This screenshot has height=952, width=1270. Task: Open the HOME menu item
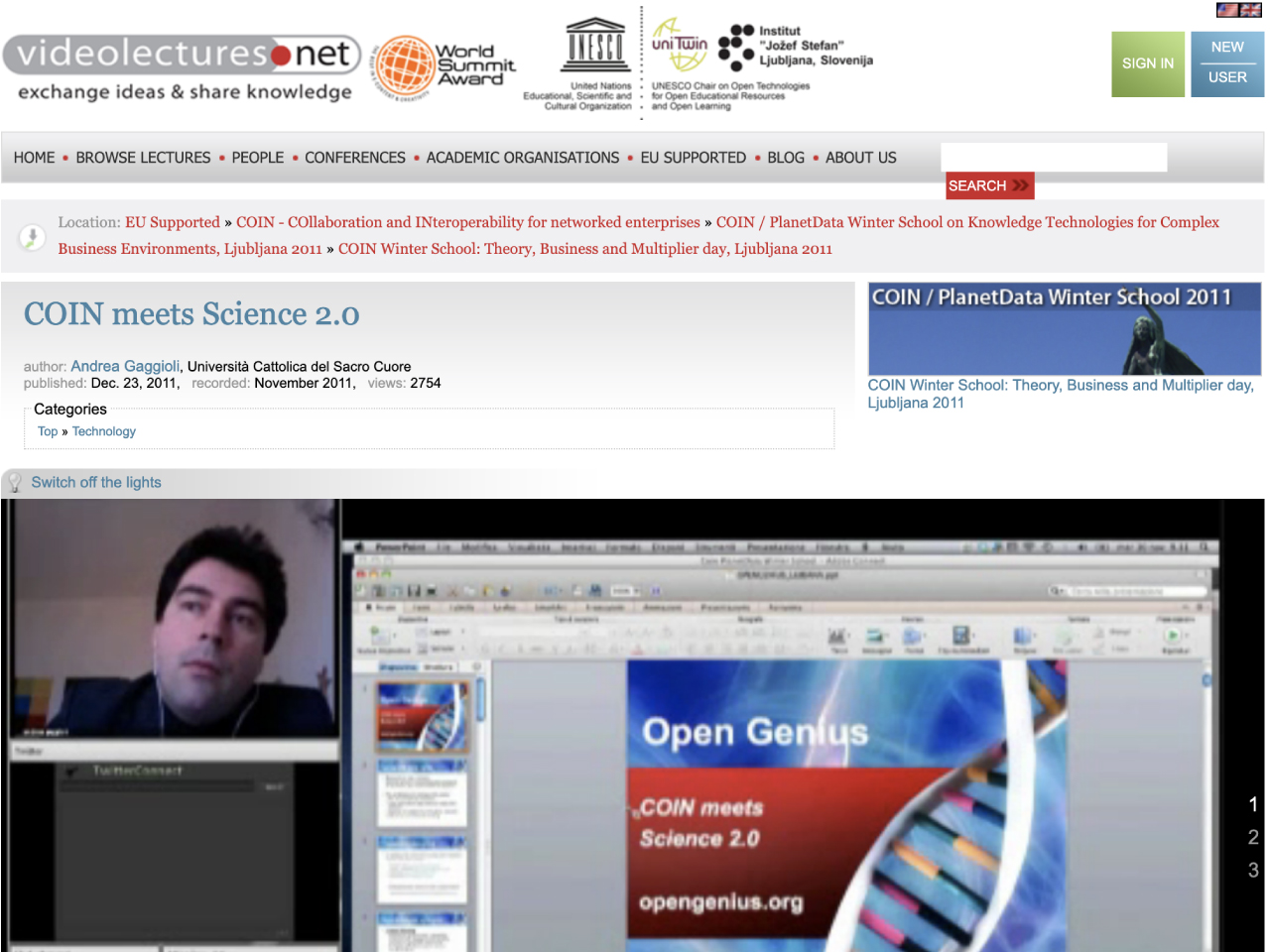(x=35, y=158)
